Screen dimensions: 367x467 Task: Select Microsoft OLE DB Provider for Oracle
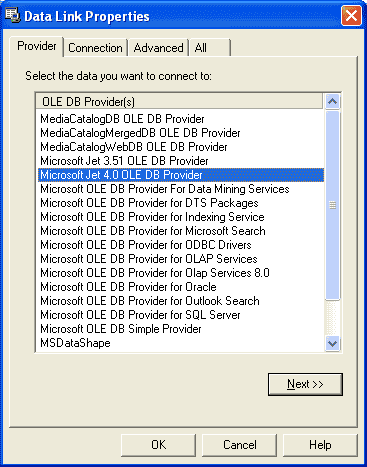point(128,287)
